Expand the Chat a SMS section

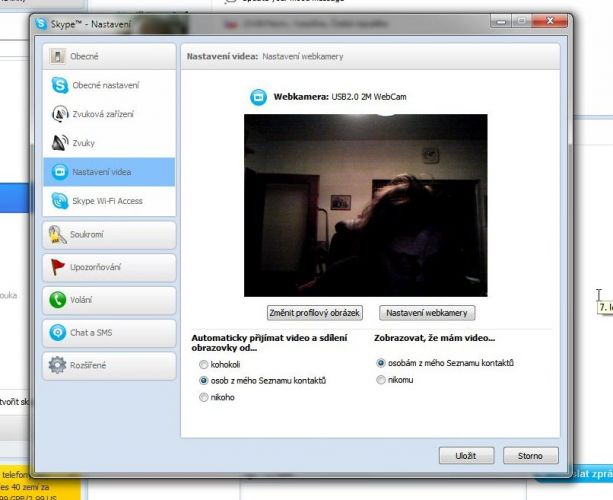[x=109, y=333]
